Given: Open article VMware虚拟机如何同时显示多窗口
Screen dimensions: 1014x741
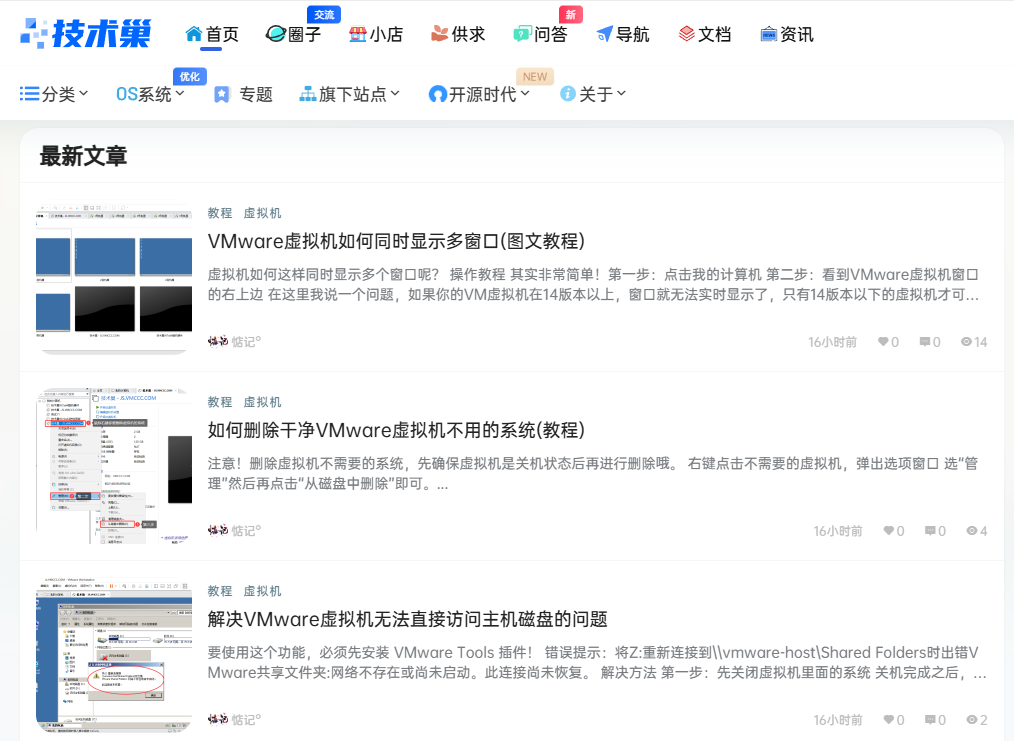Looking at the screenshot, I should coord(396,241).
